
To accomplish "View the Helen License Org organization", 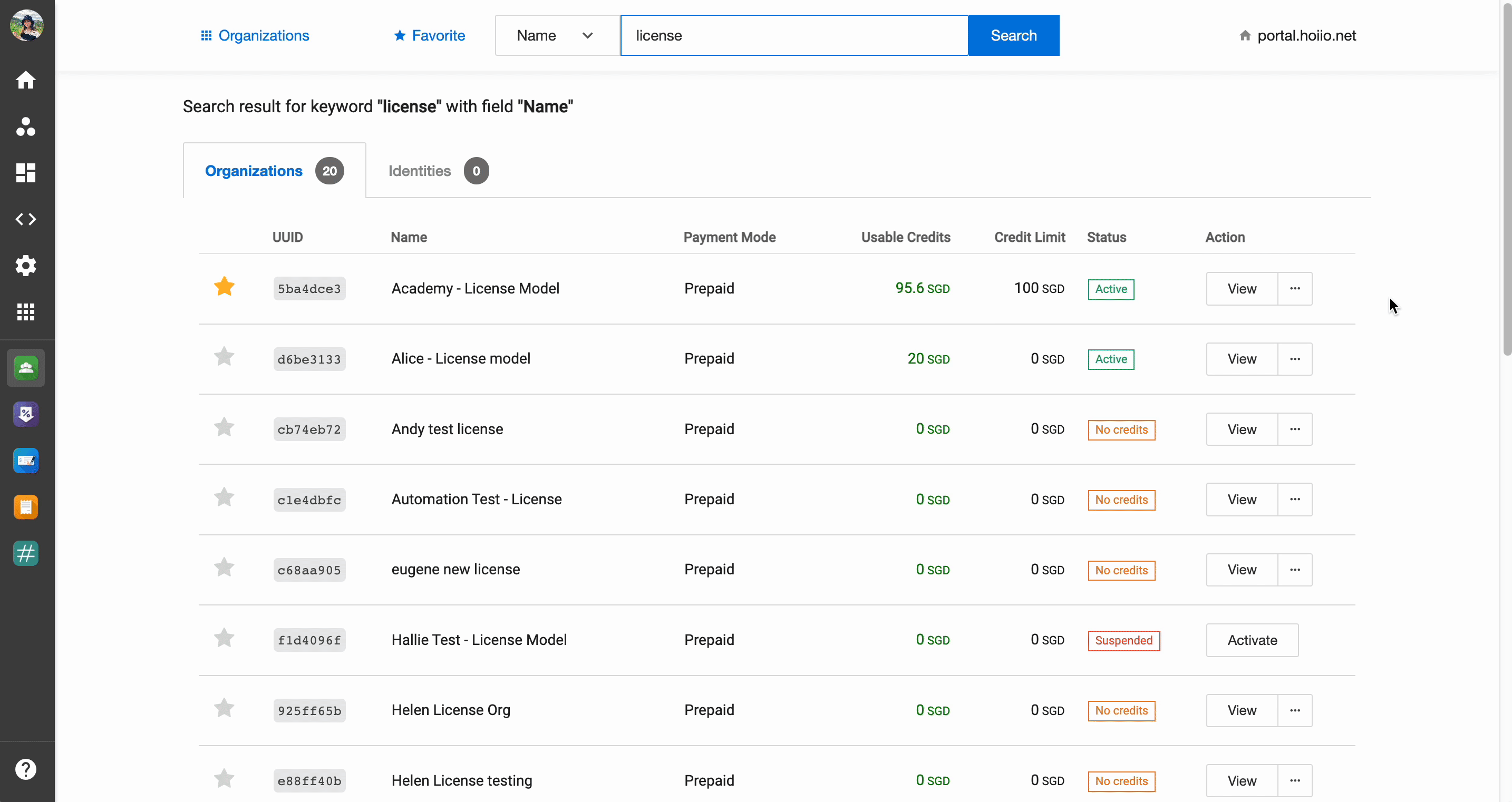I will pyautogui.click(x=1242, y=710).
